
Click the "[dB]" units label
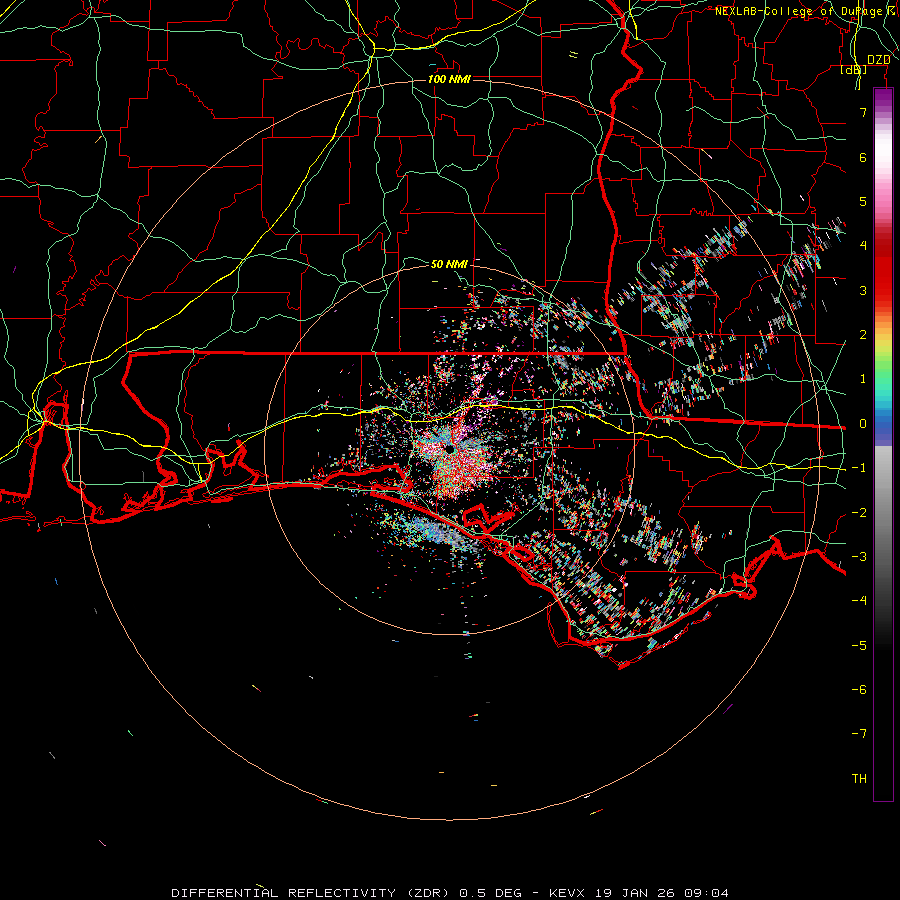(854, 69)
